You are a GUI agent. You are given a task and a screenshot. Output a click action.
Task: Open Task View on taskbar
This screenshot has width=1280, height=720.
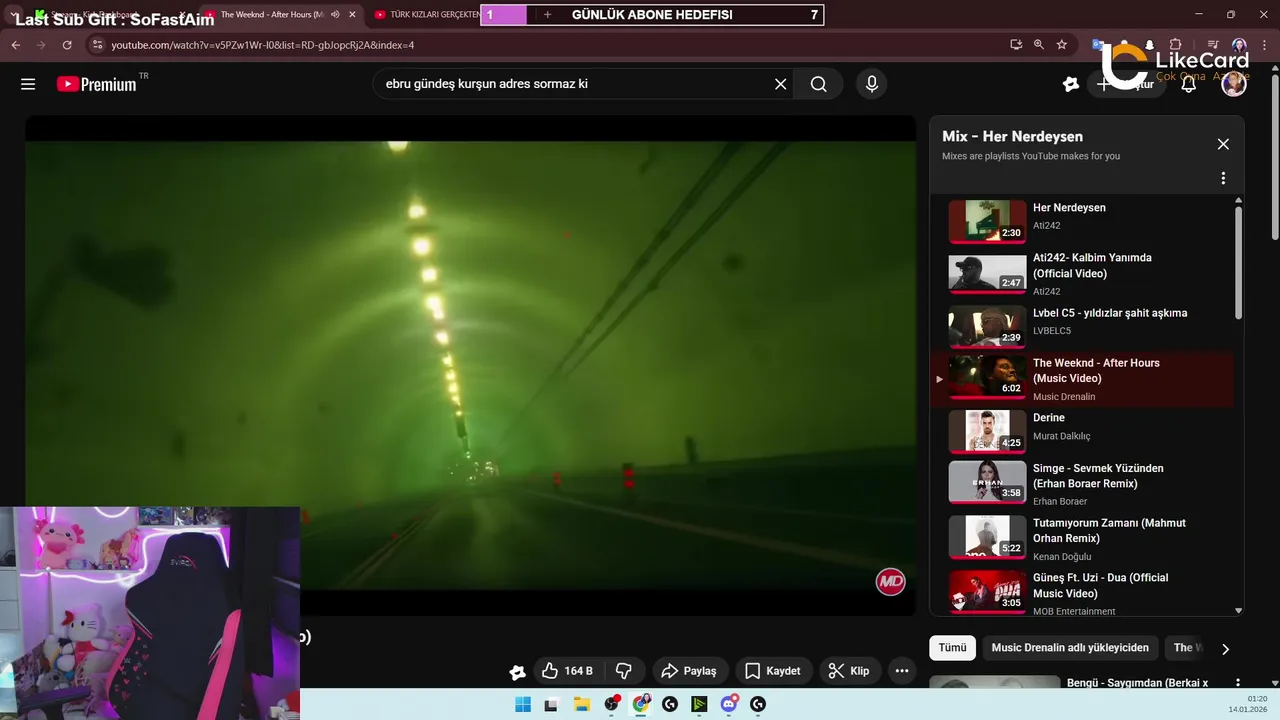pyautogui.click(x=551, y=704)
